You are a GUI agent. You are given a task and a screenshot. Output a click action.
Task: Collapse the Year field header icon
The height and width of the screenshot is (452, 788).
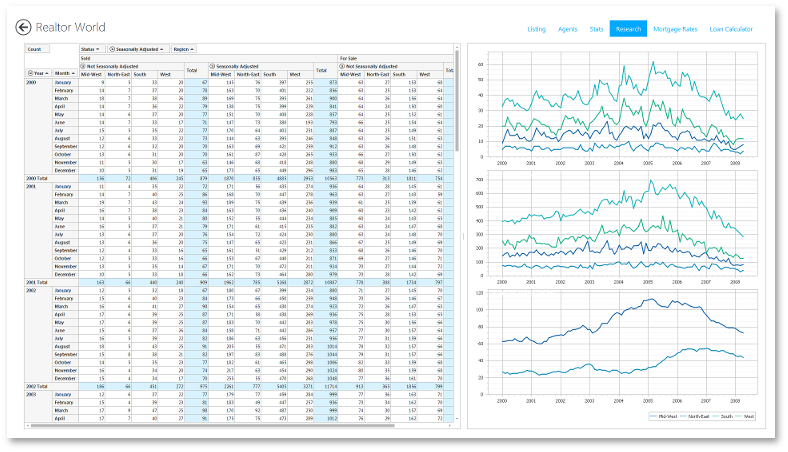pyautogui.click(x=30, y=73)
